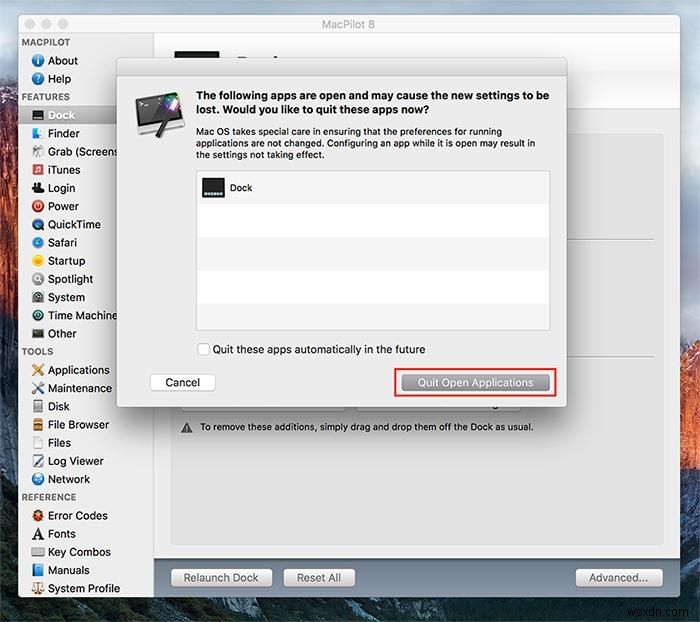Click the System gear icon
Viewport: 700px width, 622px height.
click(38, 297)
